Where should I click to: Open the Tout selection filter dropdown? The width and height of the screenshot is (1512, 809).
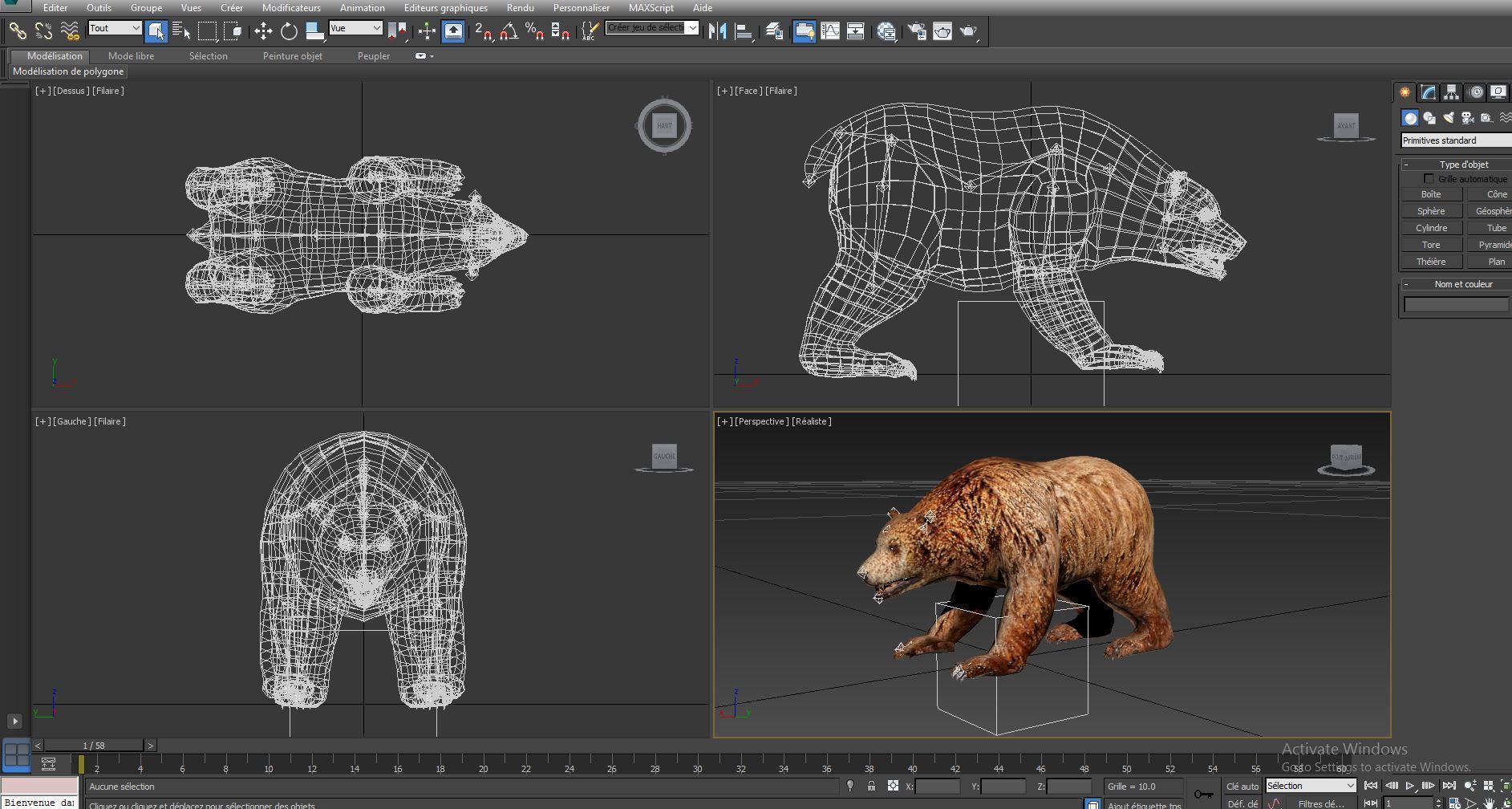(x=115, y=28)
